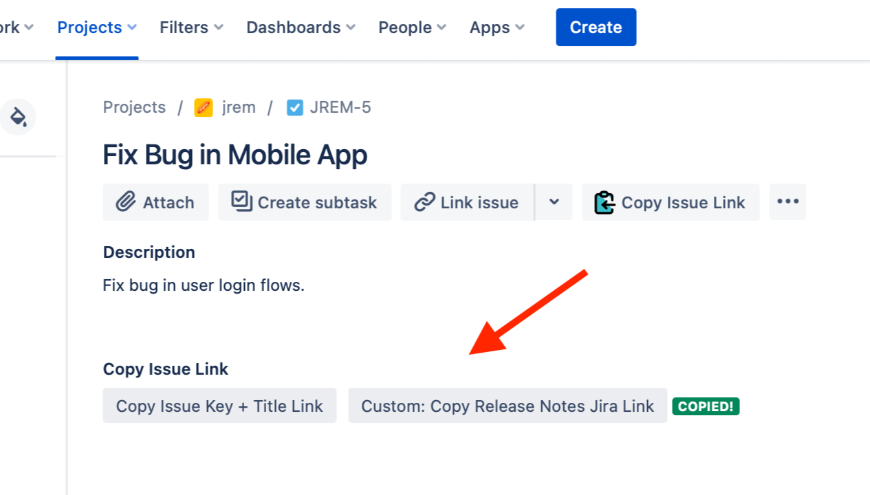
Task: Click the chain icon on Link issue
Action: 424,202
